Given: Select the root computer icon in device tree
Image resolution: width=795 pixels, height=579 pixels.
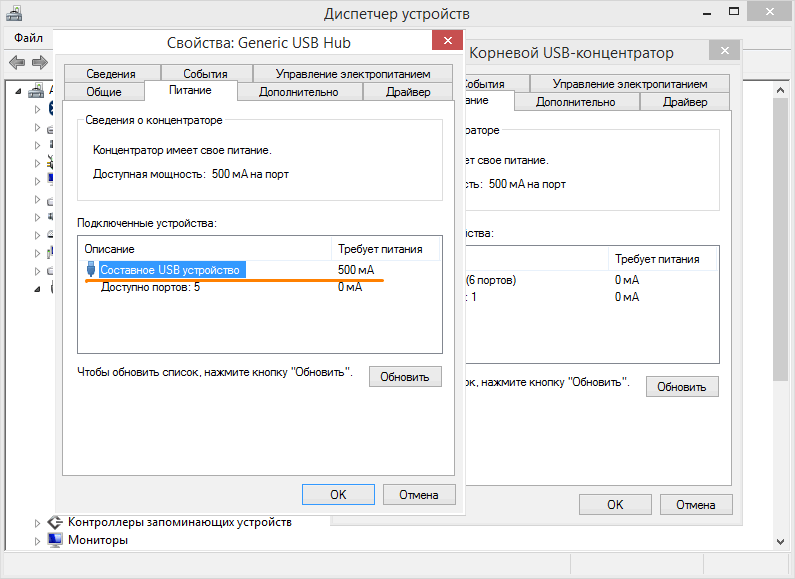Looking at the screenshot, I should click(x=36, y=91).
